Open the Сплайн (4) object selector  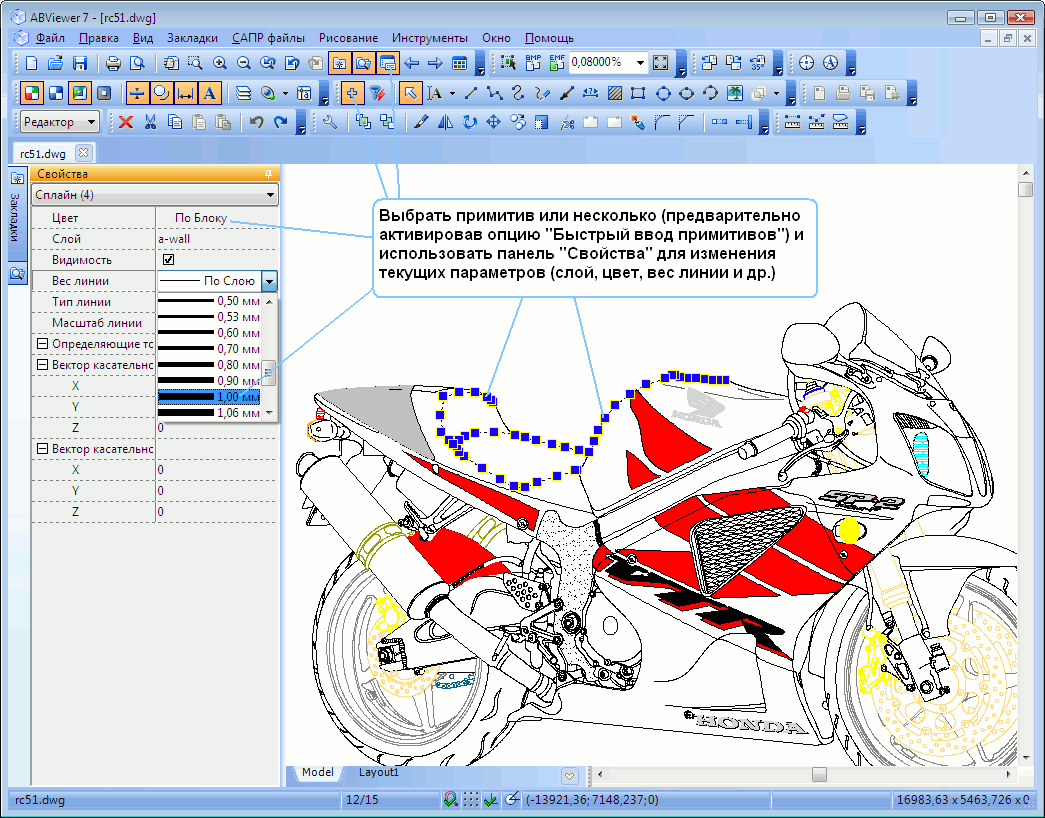[155, 195]
